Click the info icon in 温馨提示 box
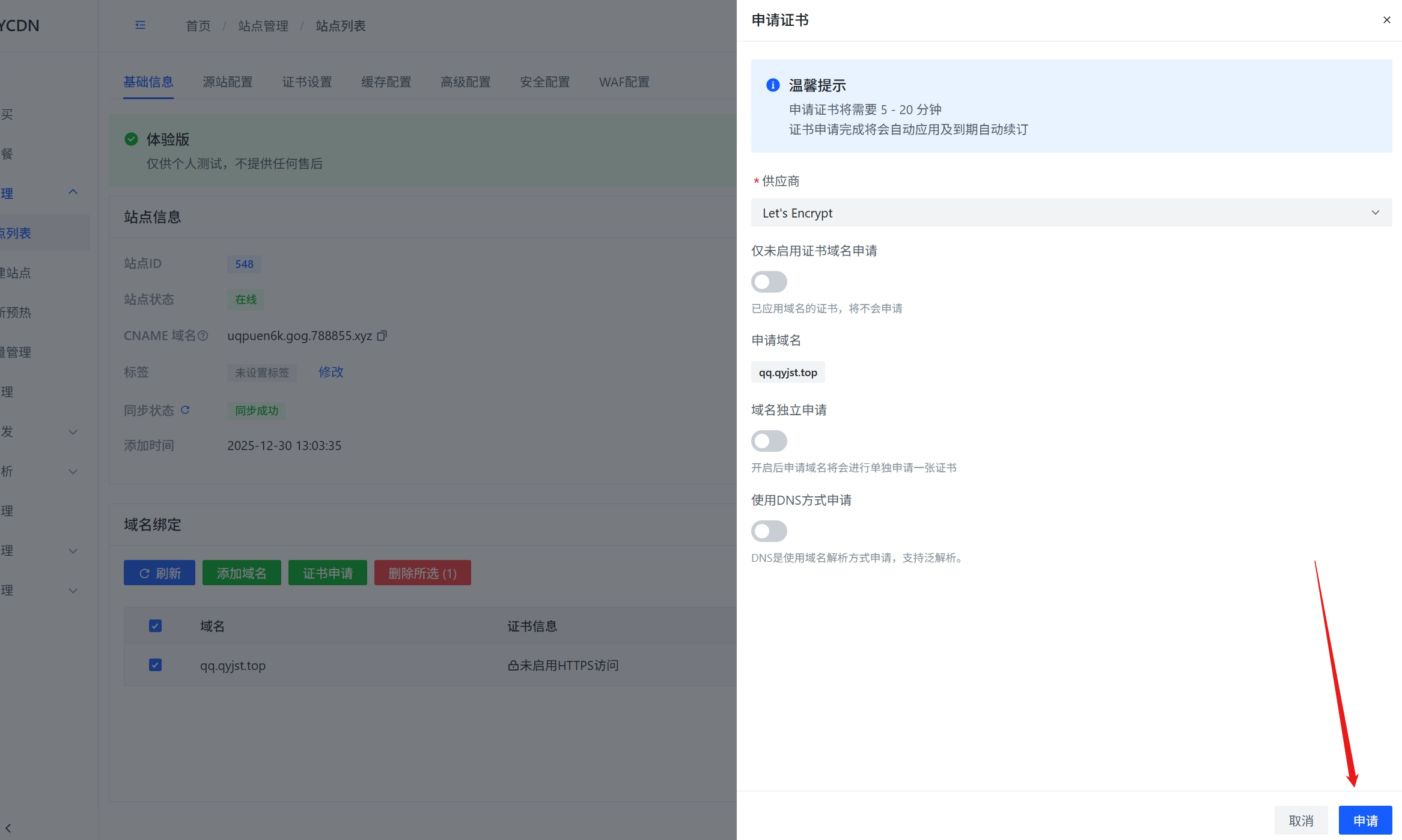 (x=773, y=85)
